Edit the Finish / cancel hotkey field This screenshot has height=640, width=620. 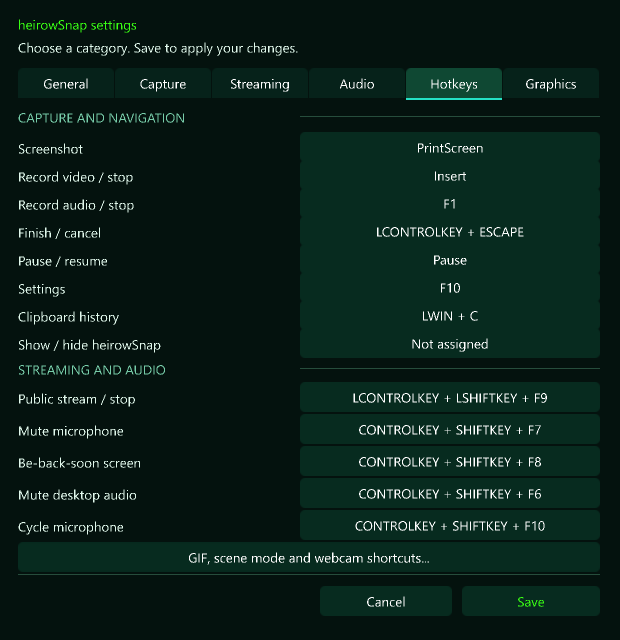pos(450,232)
